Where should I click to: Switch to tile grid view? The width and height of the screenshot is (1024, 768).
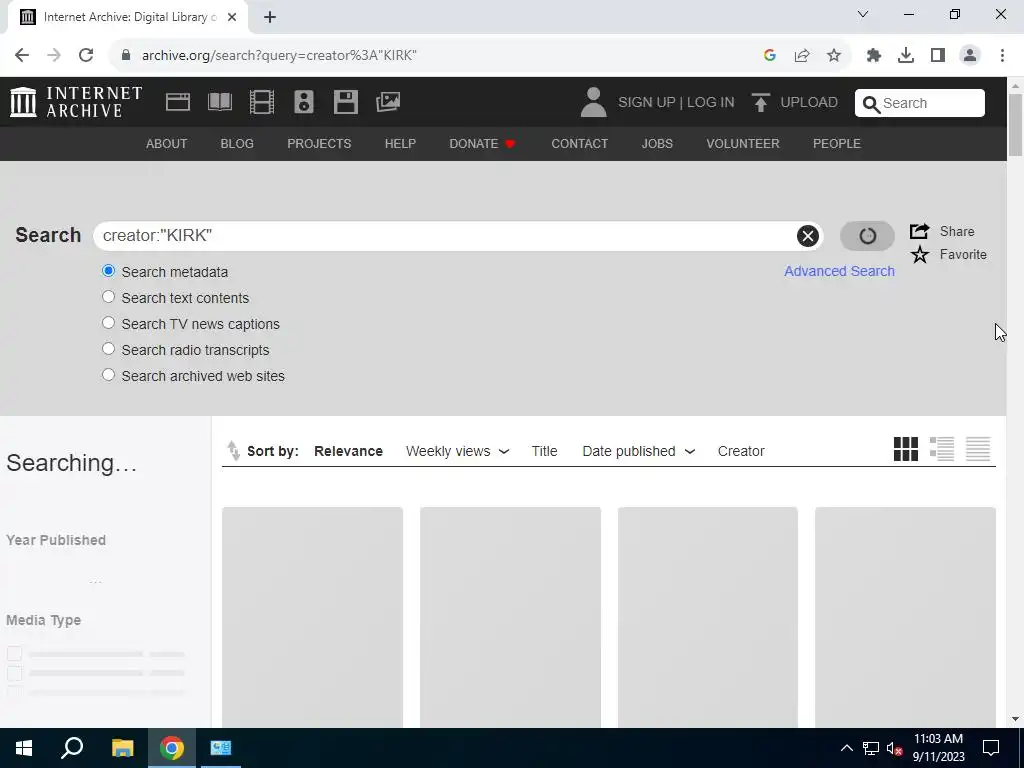(905, 449)
